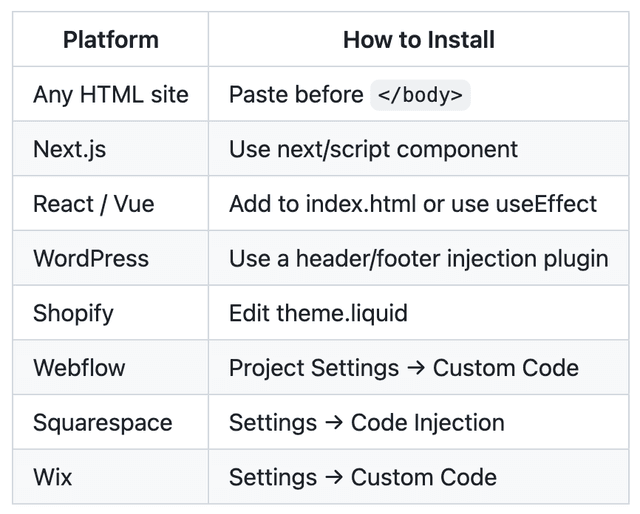This screenshot has width=640, height=514.
Task: Select the "Shopify" platform cell
Action: click(73, 313)
